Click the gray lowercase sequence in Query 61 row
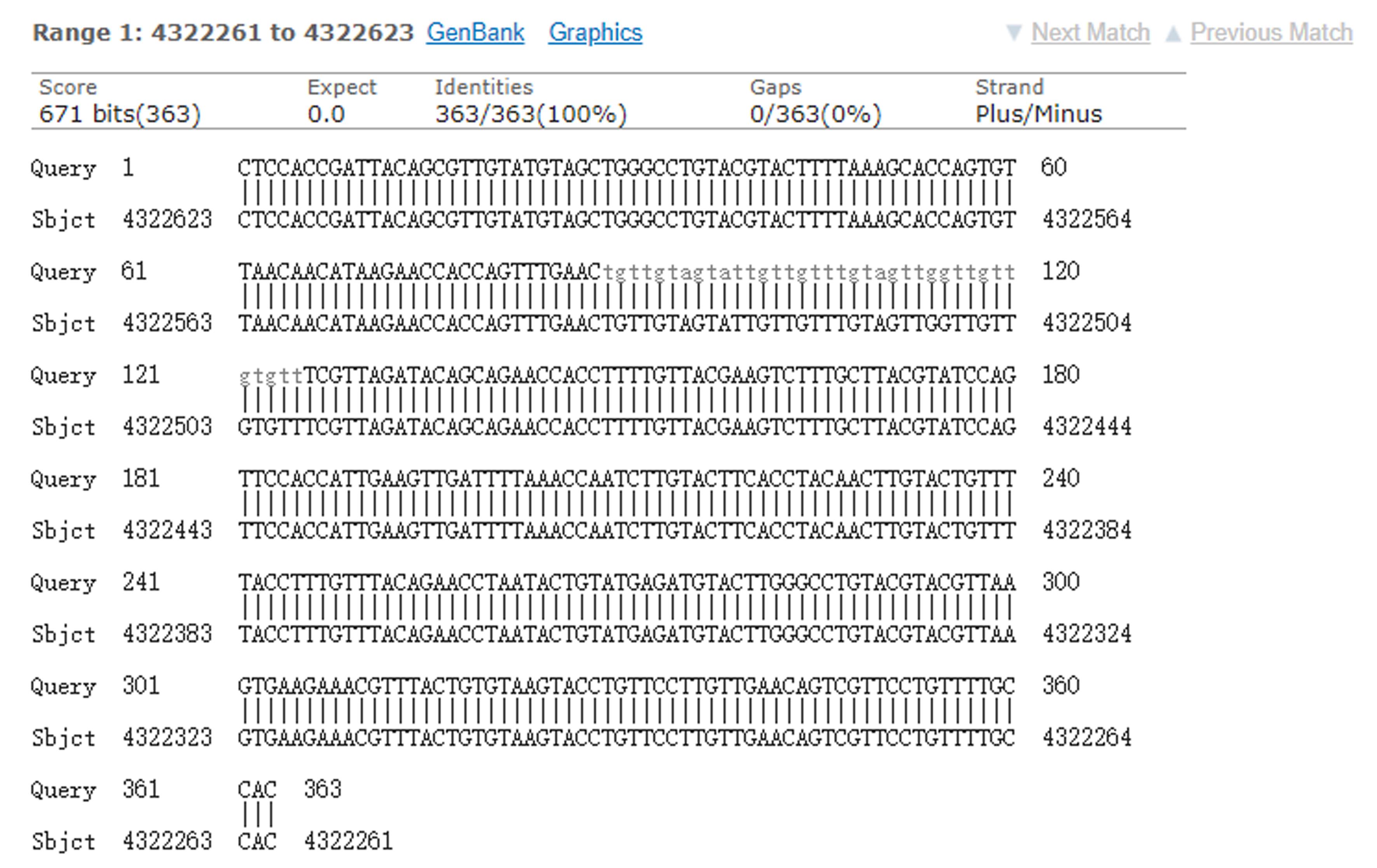1377x868 pixels. (808, 272)
